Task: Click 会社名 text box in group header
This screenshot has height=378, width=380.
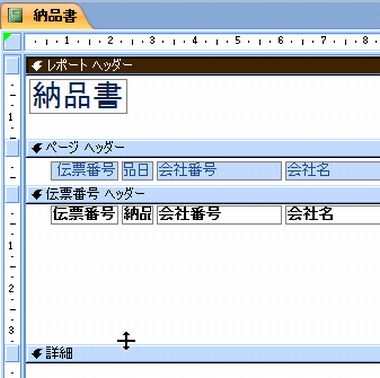Action: point(333,214)
